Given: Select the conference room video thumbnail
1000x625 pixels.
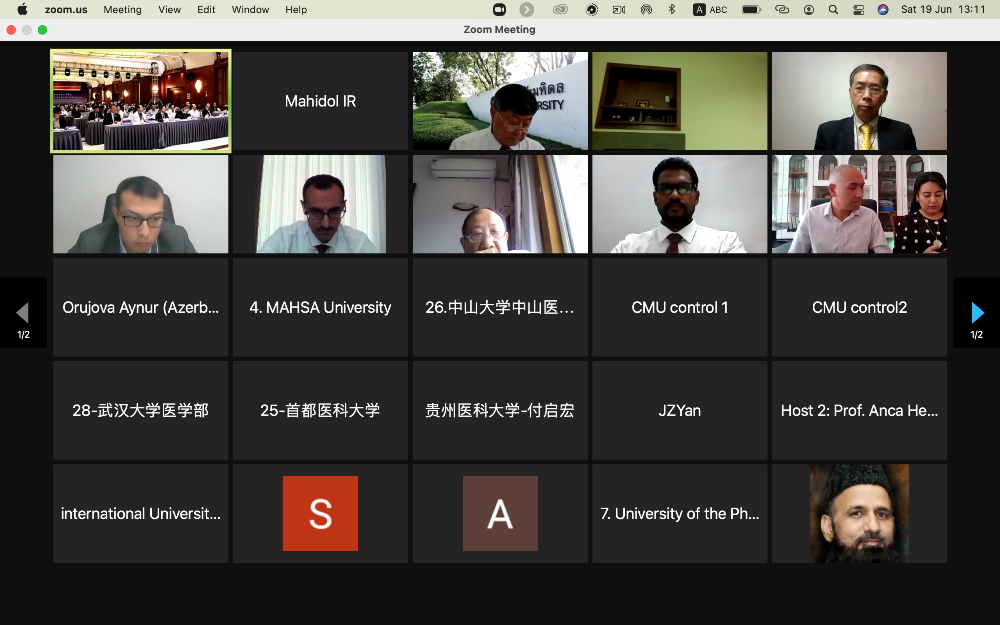Looking at the screenshot, I should coord(141,101).
